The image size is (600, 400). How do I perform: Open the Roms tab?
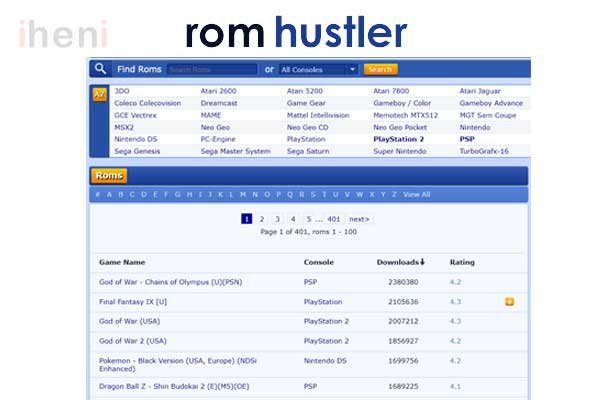tap(109, 176)
